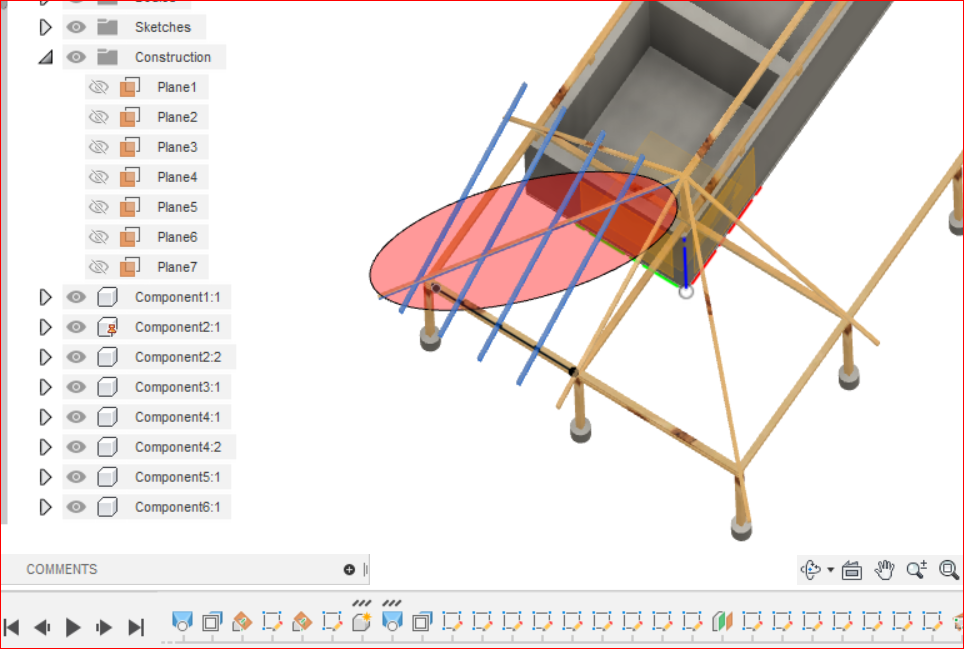Expand Component4:2 in the browser
The width and height of the screenshot is (964, 649).
coord(45,447)
